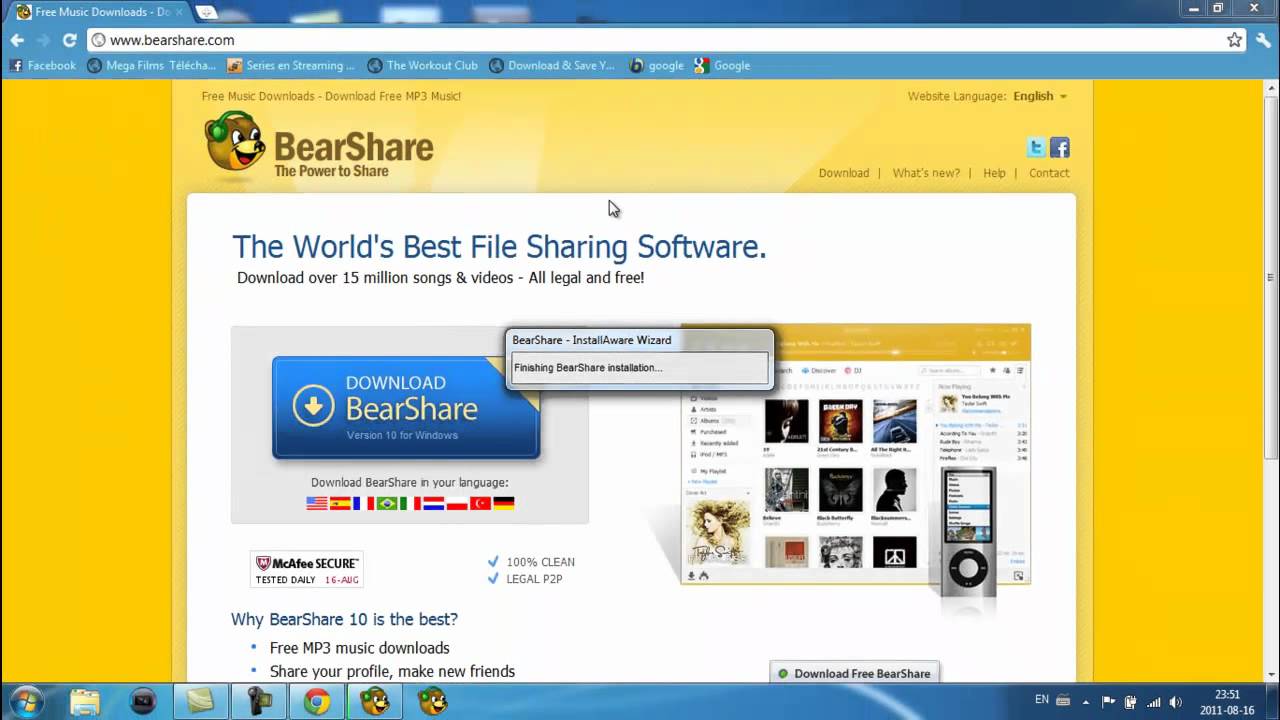The width and height of the screenshot is (1280, 720).
Task: Open BearShare's Facebook page icon
Action: (1060, 148)
